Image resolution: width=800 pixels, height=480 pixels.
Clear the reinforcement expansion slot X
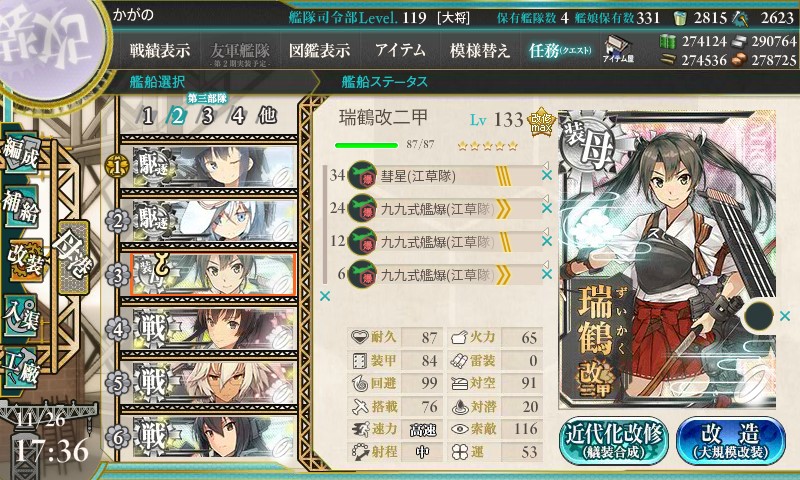pos(785,316)
